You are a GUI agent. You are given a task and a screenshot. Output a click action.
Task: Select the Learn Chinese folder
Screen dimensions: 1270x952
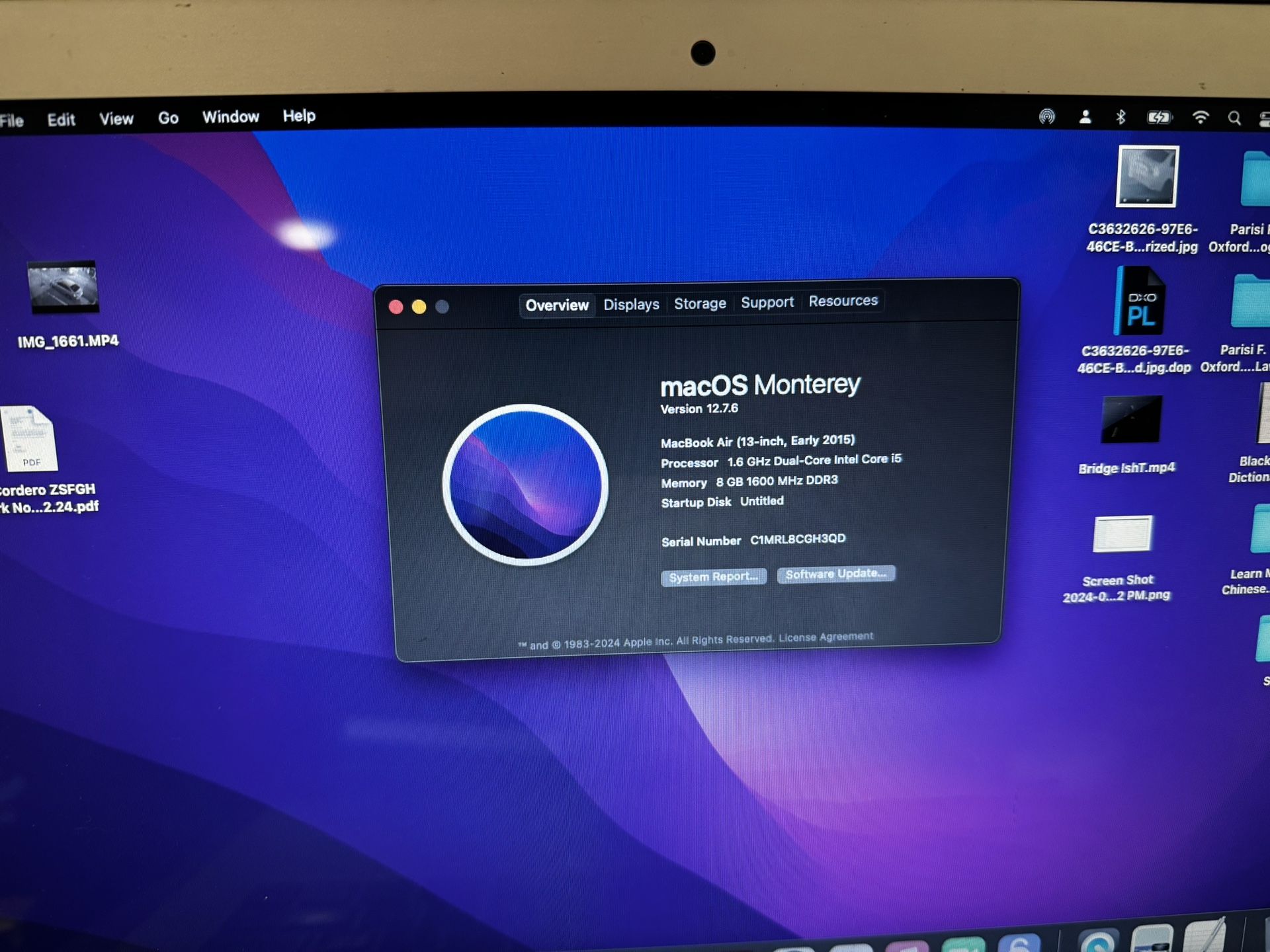coord(1261,529)
